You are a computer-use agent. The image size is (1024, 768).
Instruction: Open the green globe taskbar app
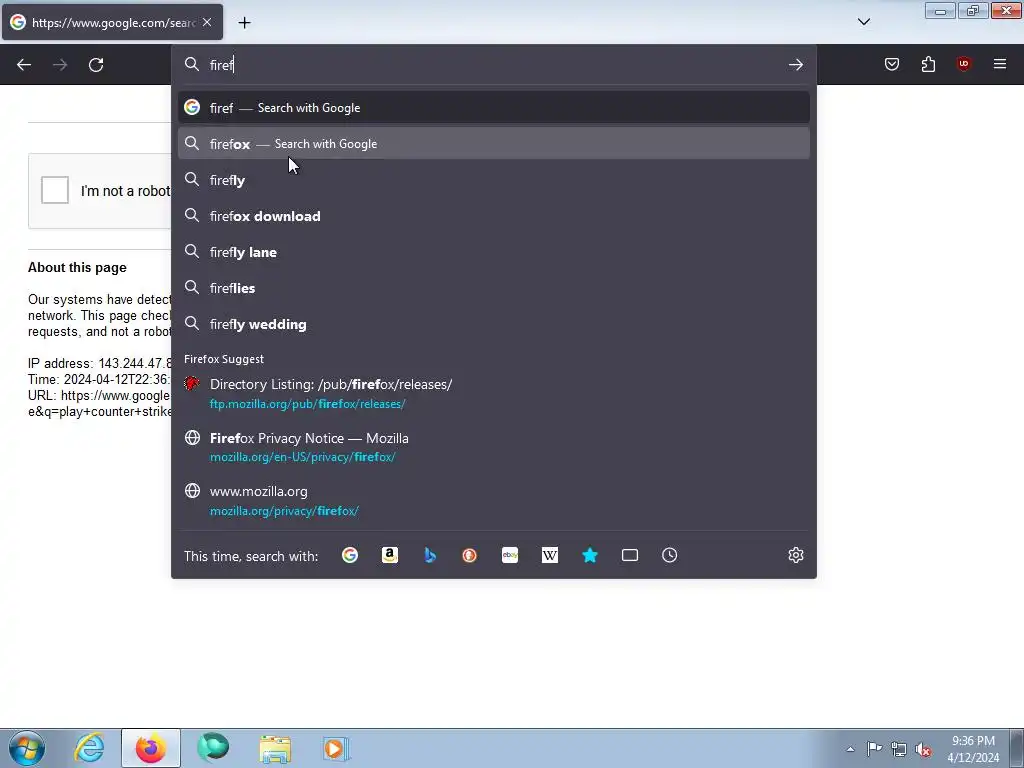213,748
